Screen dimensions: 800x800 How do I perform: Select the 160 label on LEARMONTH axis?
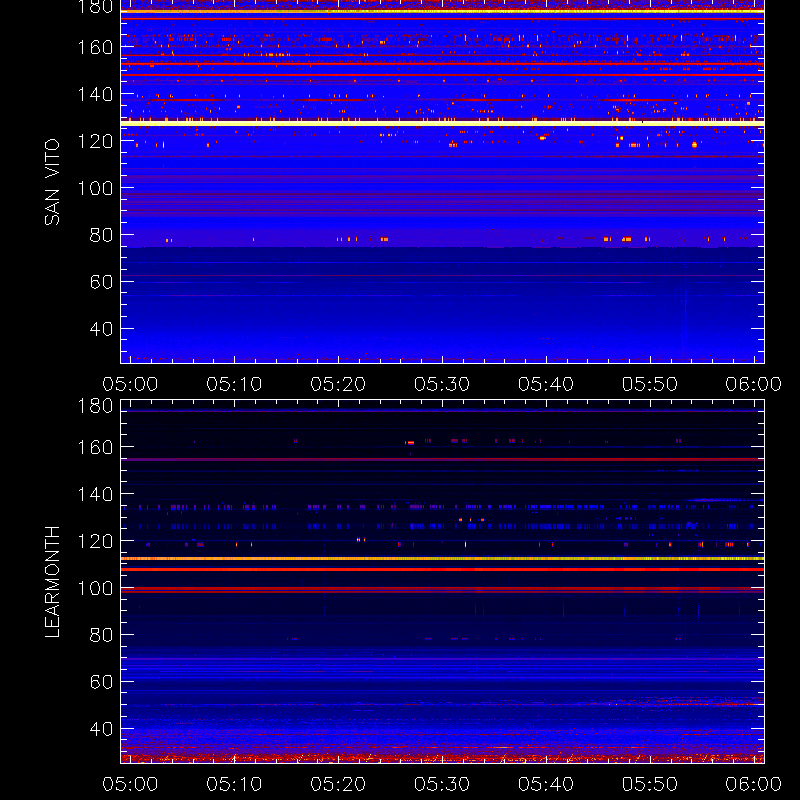[95, 447]
